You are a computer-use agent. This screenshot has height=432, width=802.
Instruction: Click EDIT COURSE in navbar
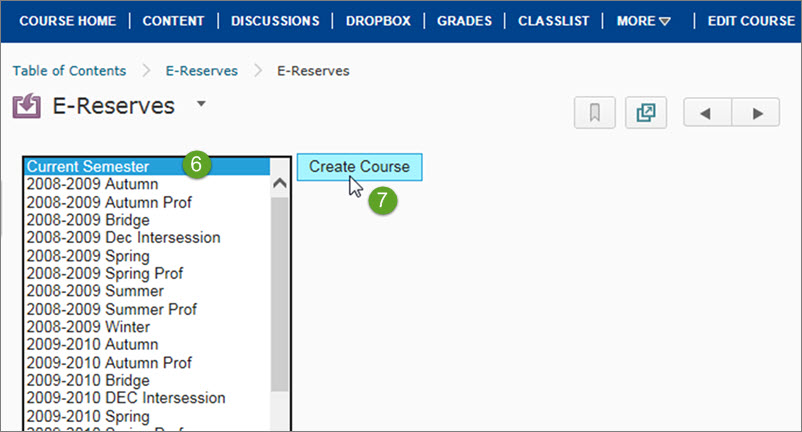point(751,20)
